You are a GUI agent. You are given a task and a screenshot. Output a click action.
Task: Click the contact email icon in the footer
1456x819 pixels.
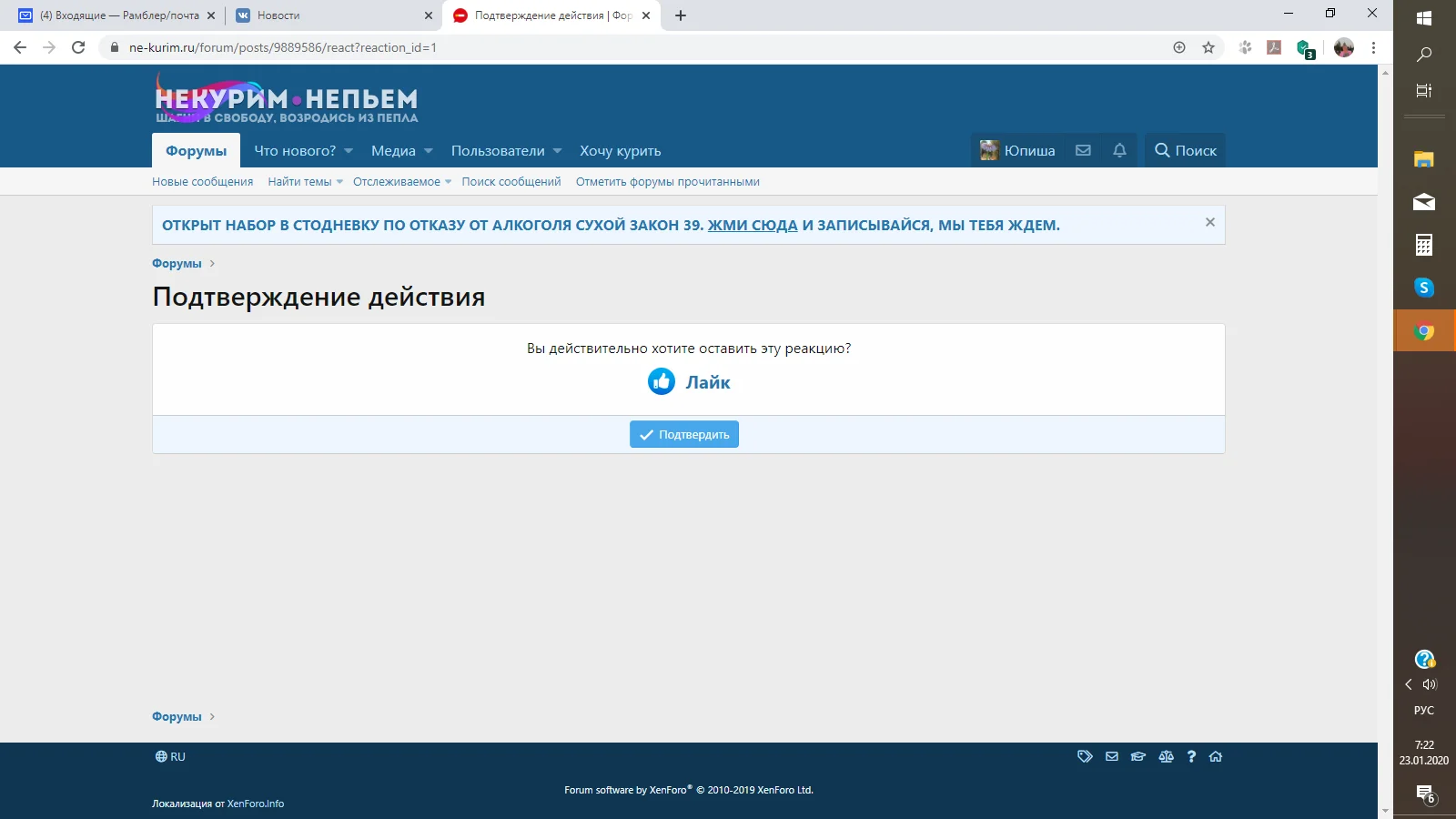coord(1112,756)
